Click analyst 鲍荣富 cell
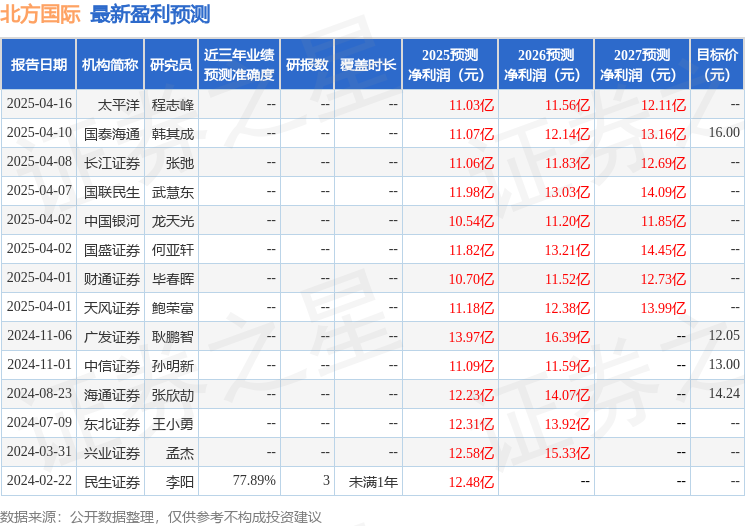The height and width of the screenshot is (526, 745). [173, 308]
